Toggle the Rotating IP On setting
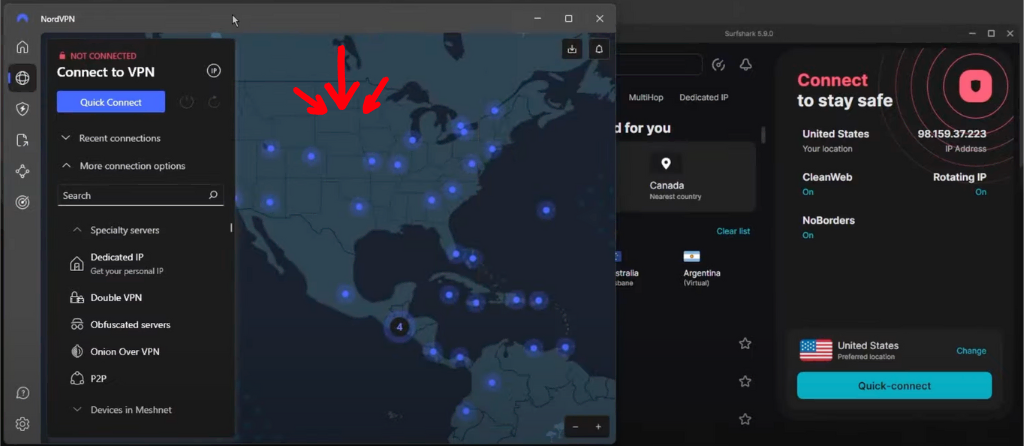The image size is (1024, 446). click(x=980, y=192)
